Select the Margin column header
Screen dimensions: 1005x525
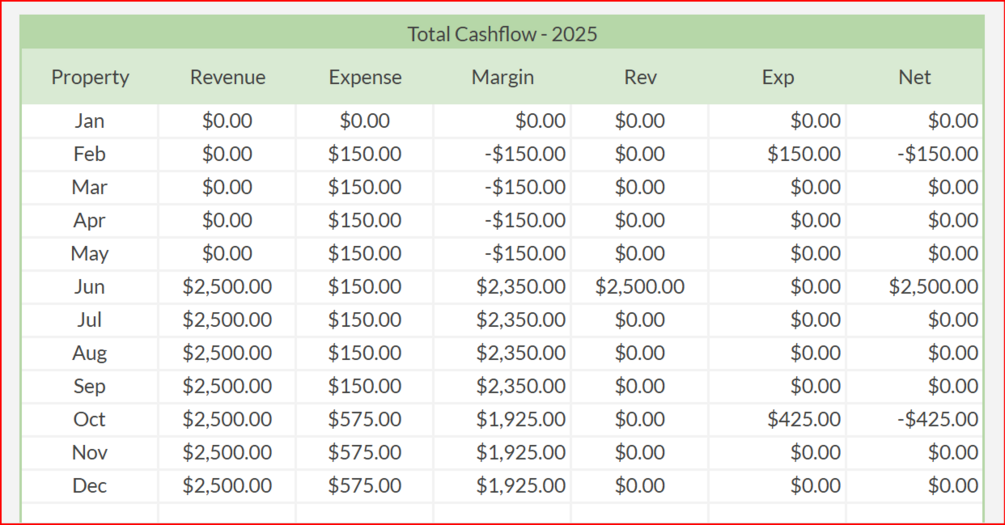(502, 77)
